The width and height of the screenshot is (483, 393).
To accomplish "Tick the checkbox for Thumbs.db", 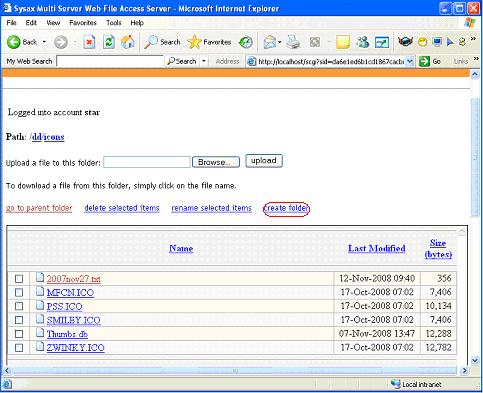I will [19, 334].
